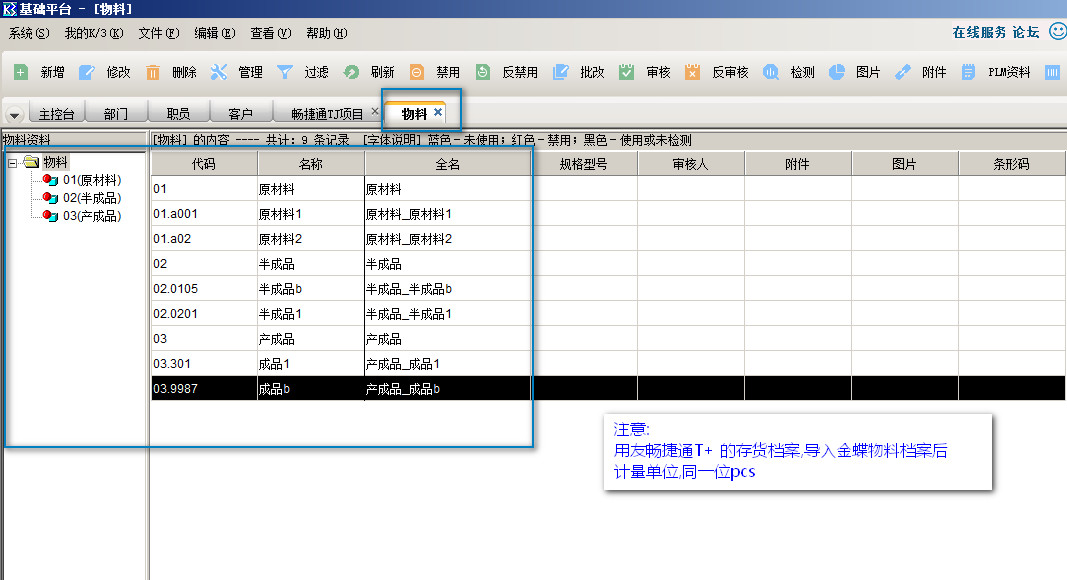Click the 修改 (Modify) toolbar icon

coord(87,72)
